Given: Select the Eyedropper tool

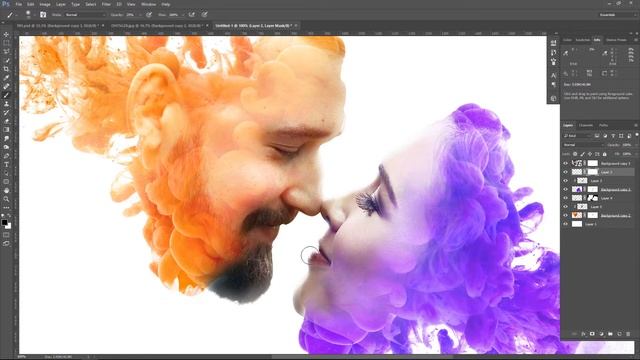Looking at the screenshot, I should [x=6, y=78].
